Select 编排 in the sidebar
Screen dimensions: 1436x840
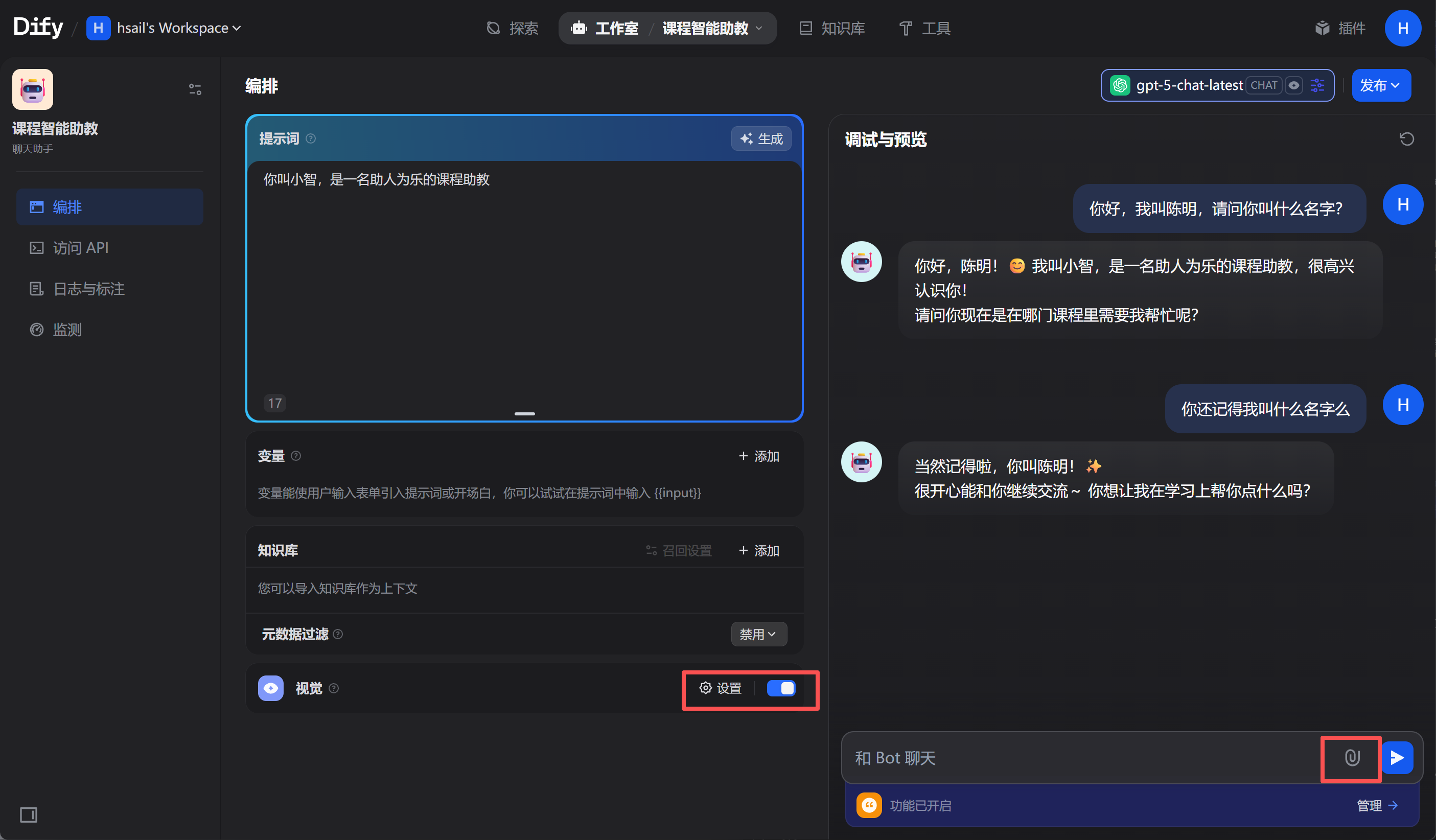coord(109,207)
